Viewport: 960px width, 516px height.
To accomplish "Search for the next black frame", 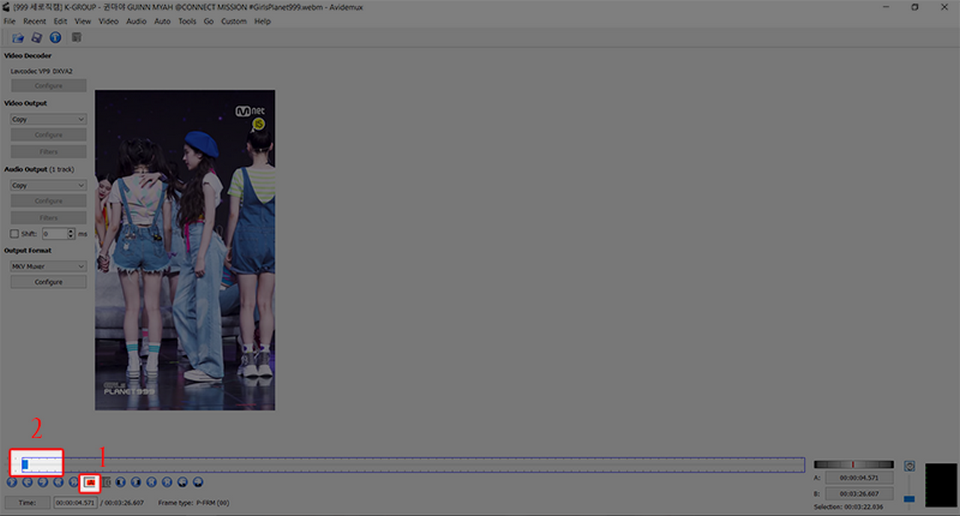I will (x=136, y=482).
